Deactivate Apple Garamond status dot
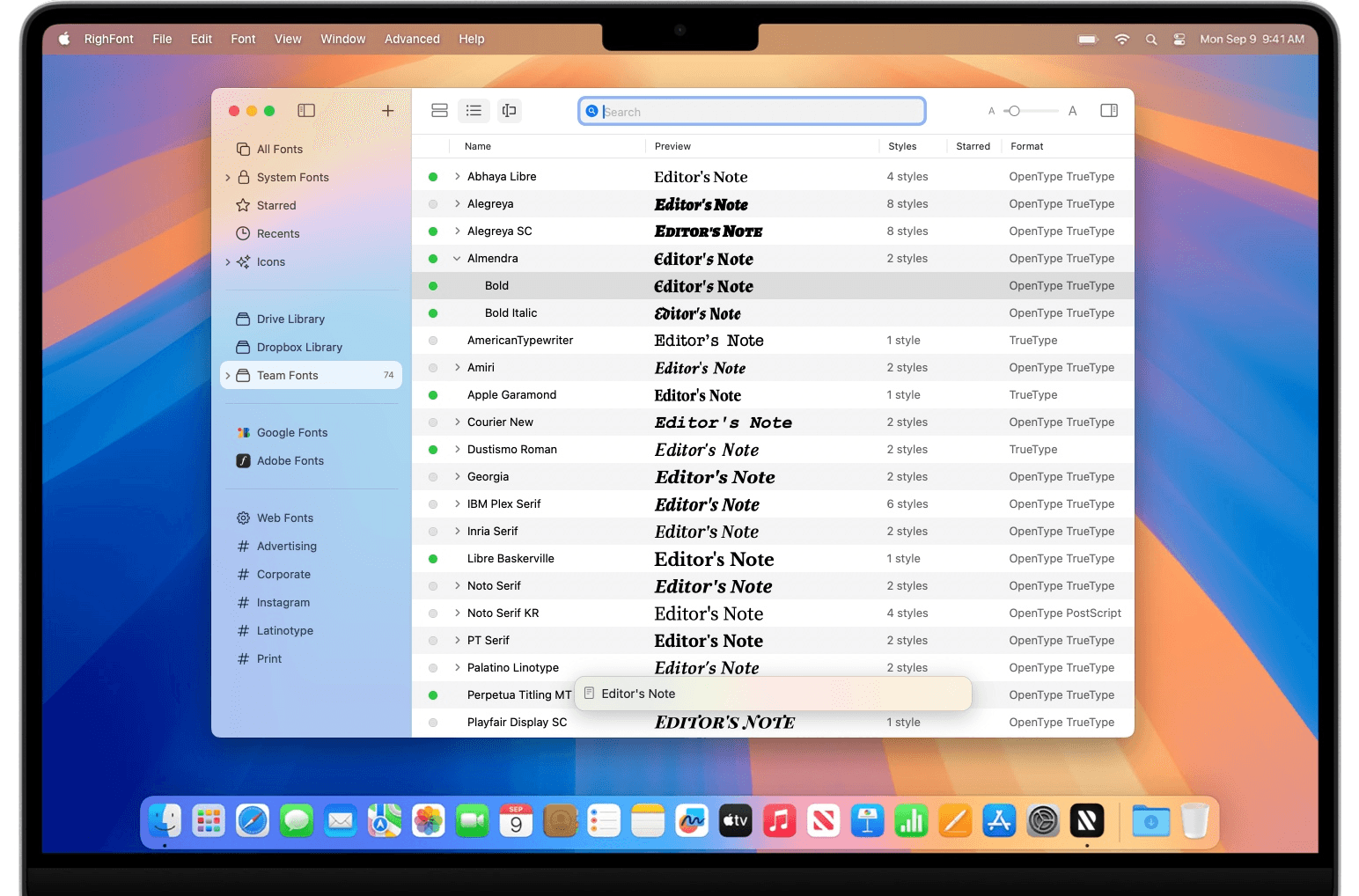 [x=433, y=395]
